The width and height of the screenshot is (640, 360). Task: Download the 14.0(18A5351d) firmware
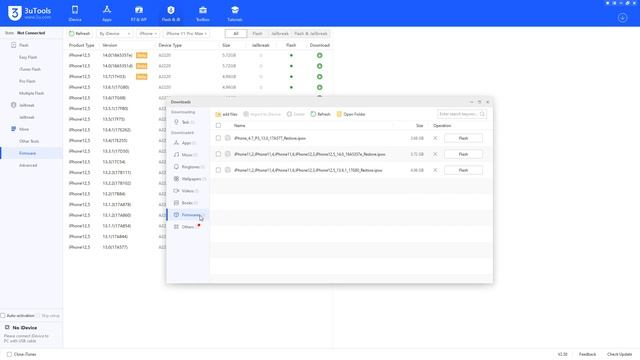[x=320, y=66]
